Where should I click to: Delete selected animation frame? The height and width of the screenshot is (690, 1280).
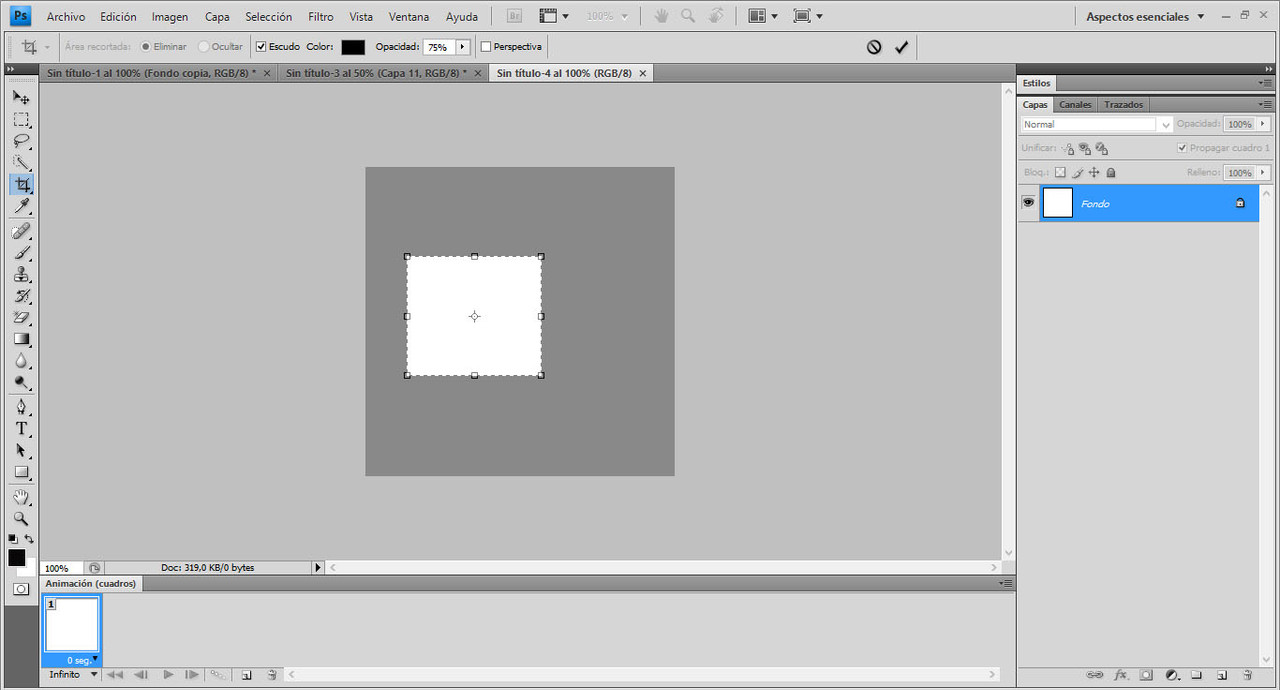[272, 675]
